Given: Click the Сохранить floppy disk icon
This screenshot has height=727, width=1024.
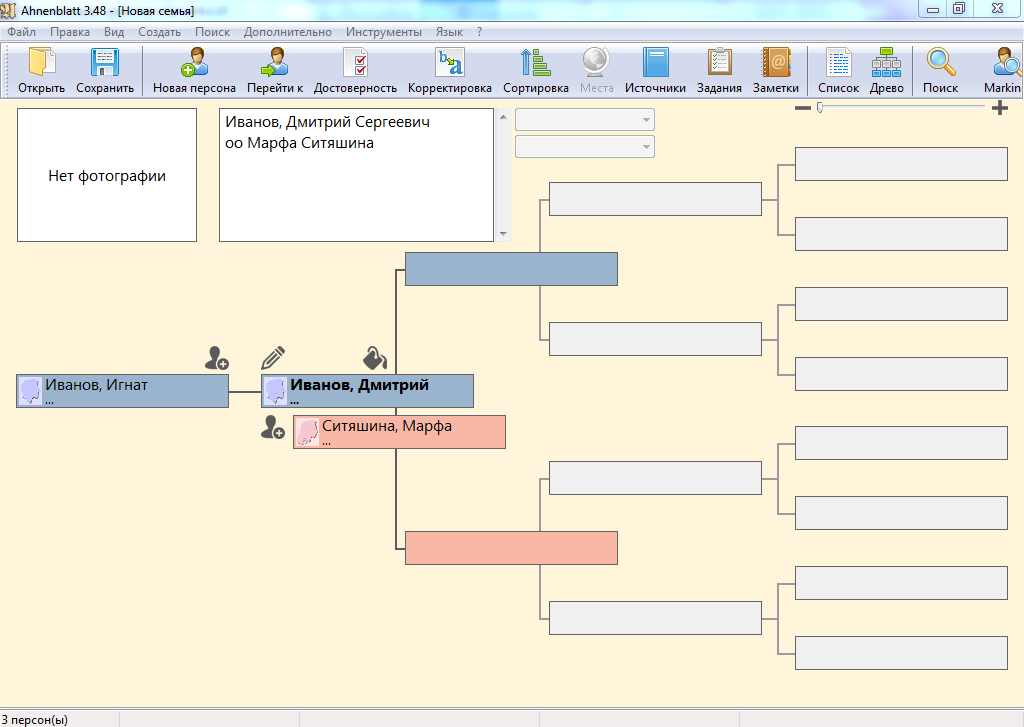Looking at the screenshot, I should (105, 64).
